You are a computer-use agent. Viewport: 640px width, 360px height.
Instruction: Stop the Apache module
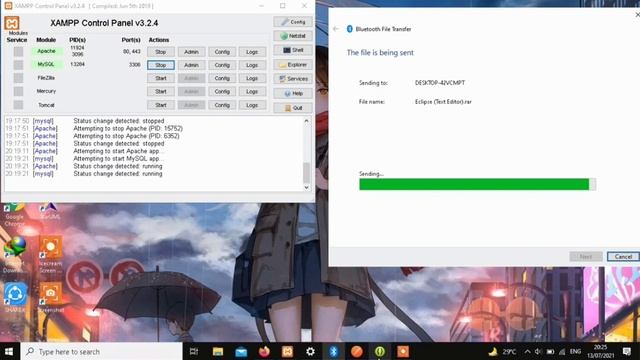[x=161, y=52]
